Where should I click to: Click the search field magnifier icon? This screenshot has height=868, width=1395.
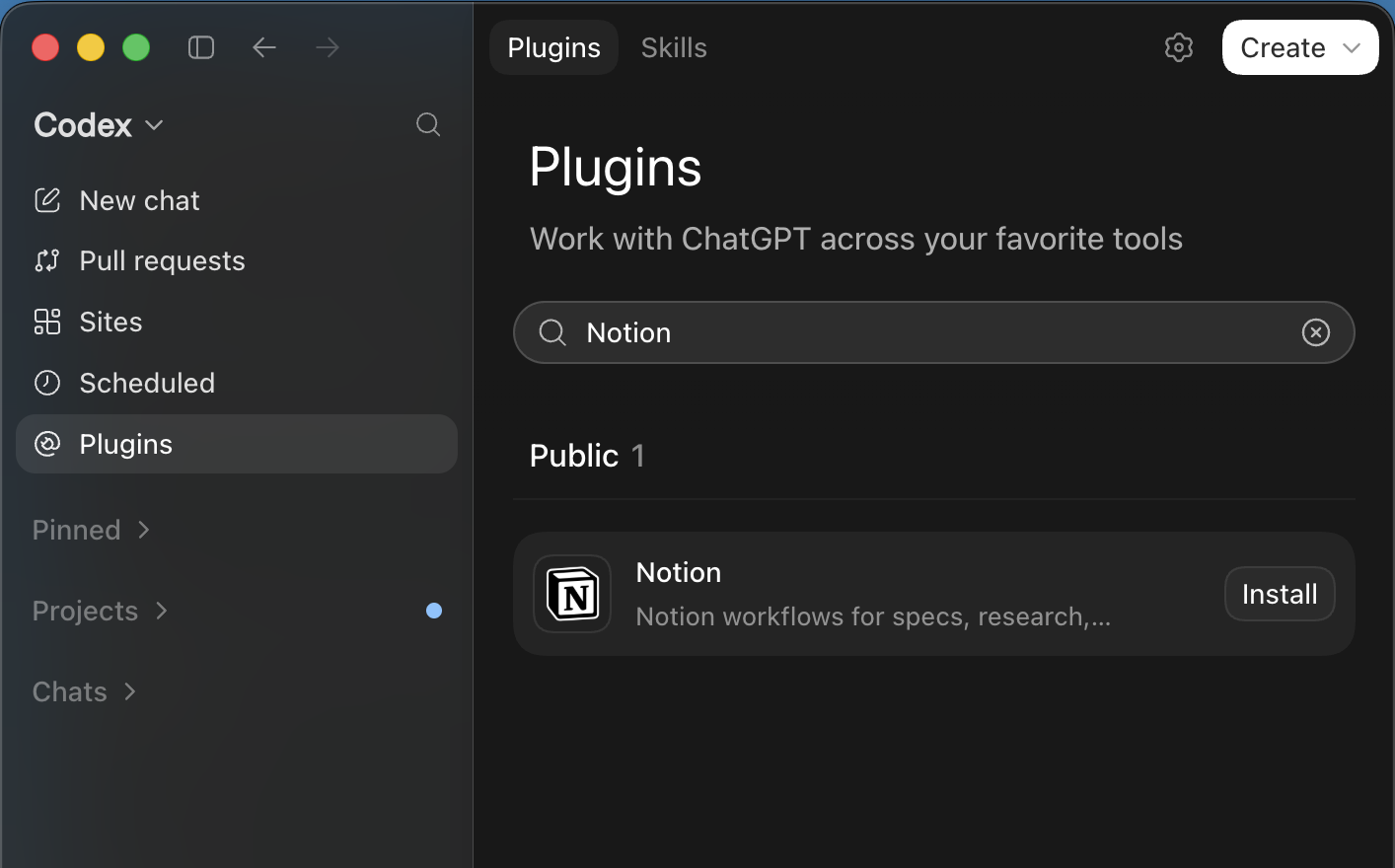[552, 332]
